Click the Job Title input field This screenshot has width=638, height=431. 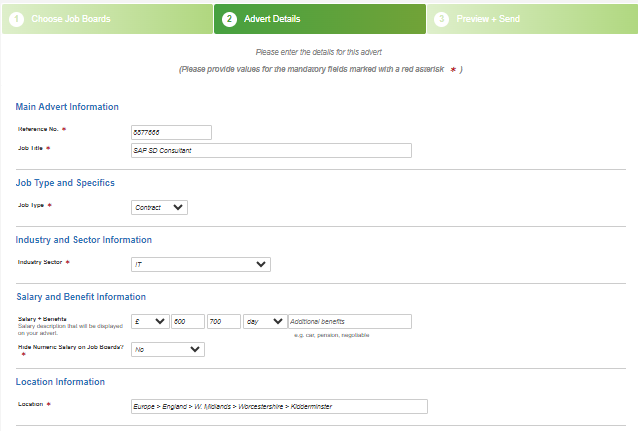pos(271,150)
